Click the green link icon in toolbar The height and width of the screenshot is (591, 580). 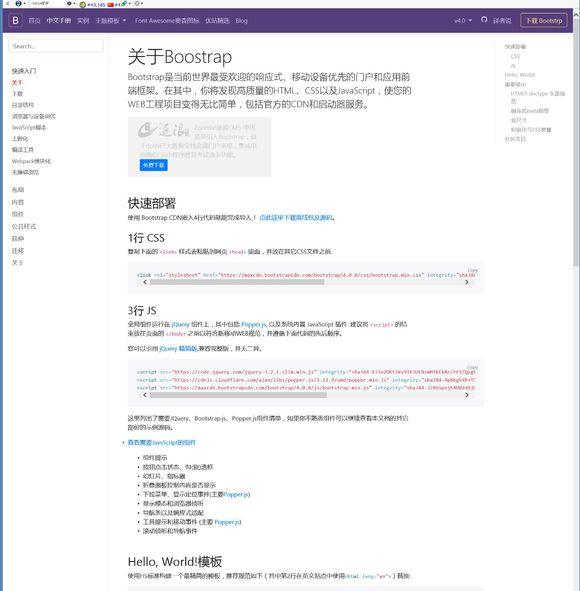124,4
